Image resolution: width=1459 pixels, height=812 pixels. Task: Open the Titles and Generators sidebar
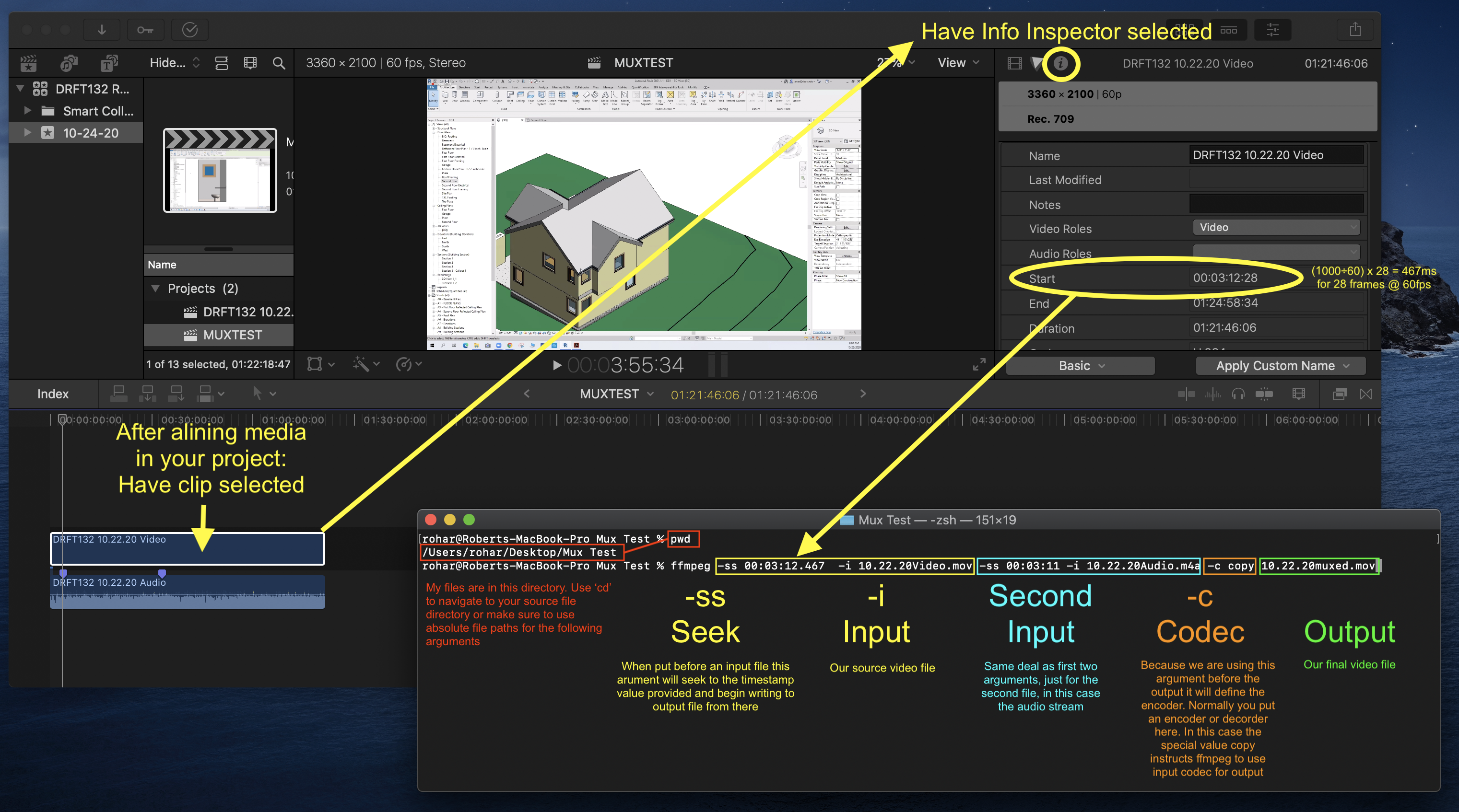tap(109, 63)
